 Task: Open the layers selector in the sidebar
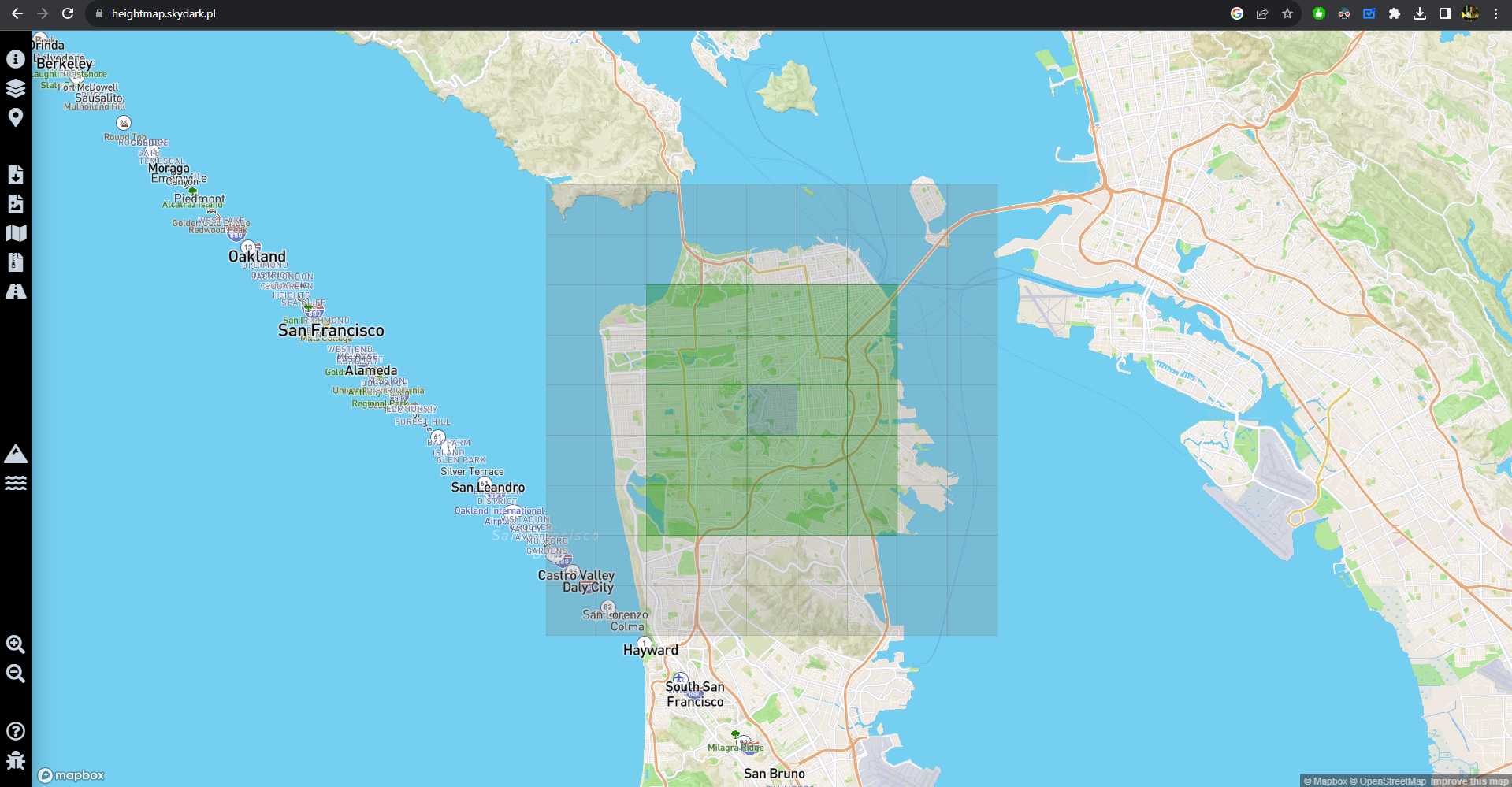[x=14, y=88]
